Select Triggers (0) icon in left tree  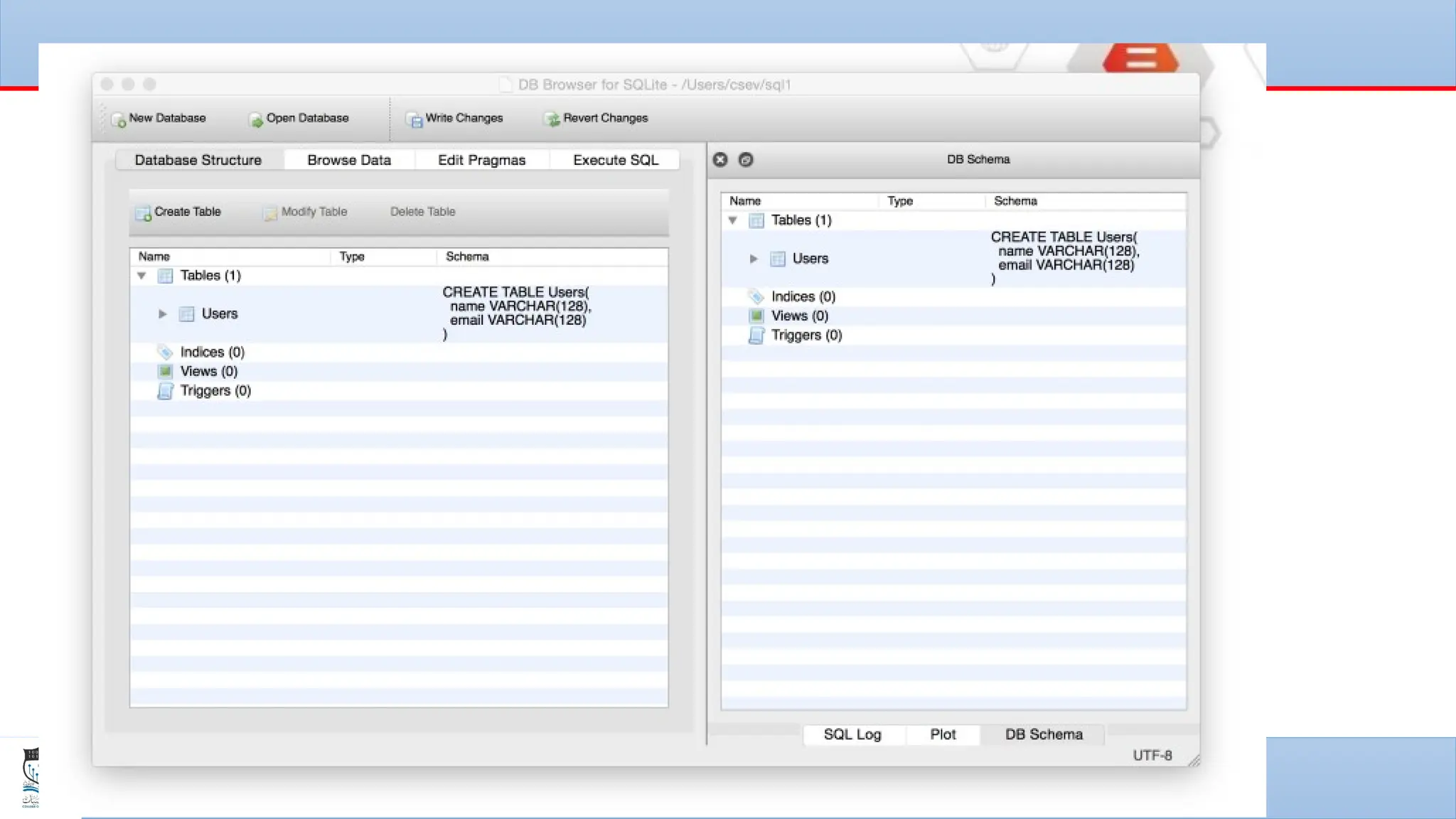click(165, 391)
